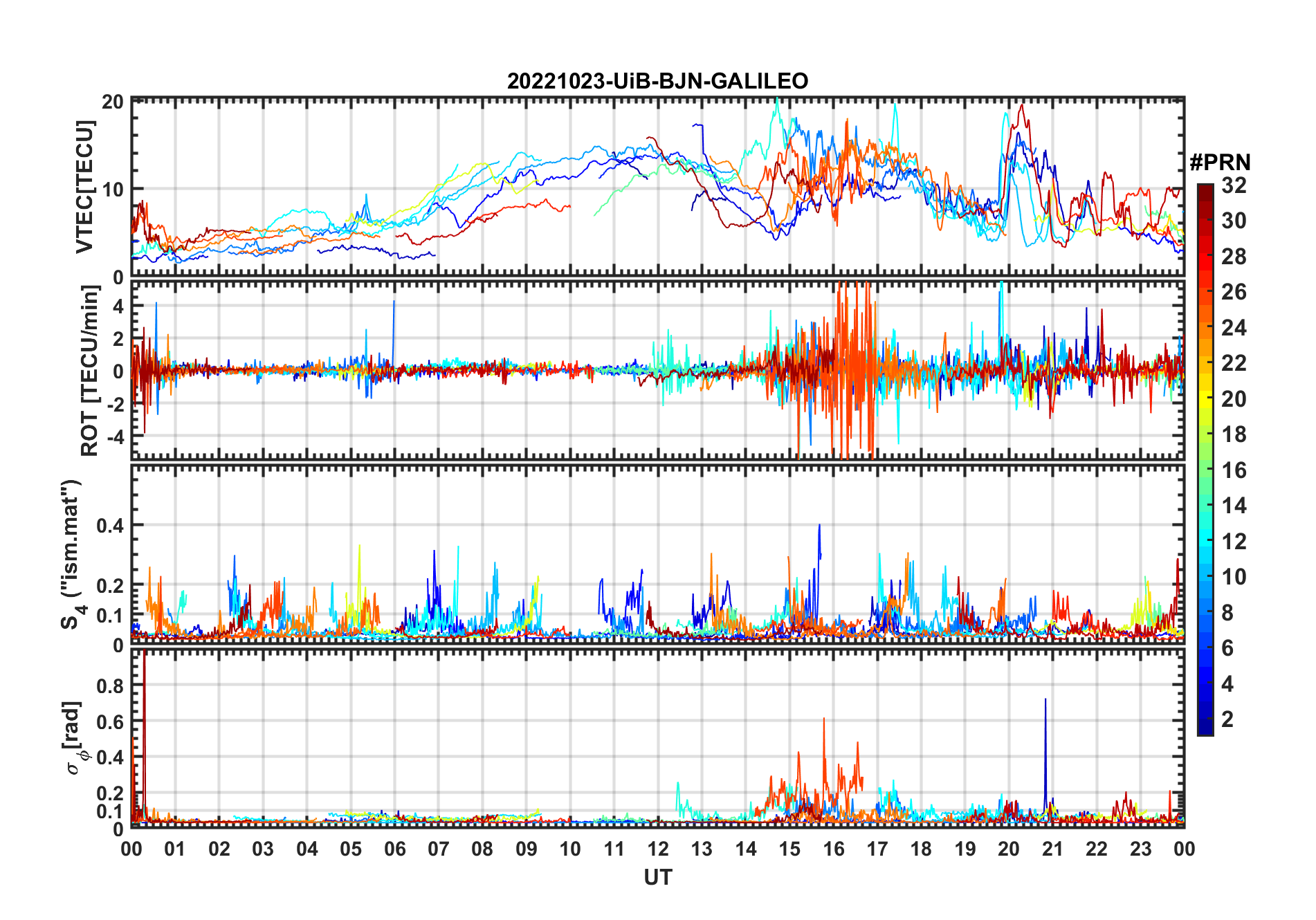Select the 17 hour tick label
Screen dimensions: 1316x920
877,849
